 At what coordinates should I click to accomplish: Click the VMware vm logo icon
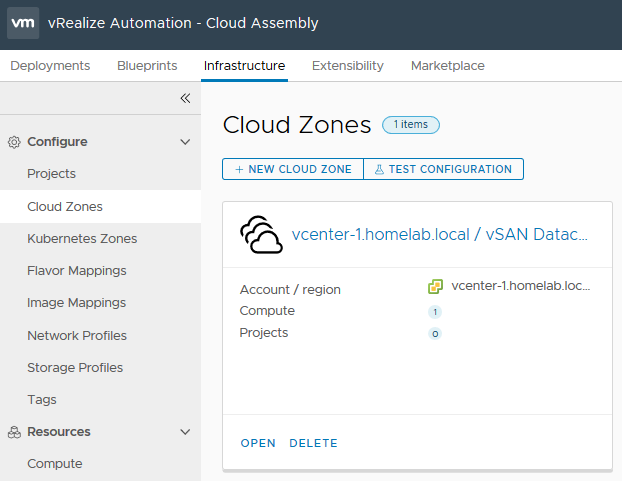pos(23,23)
